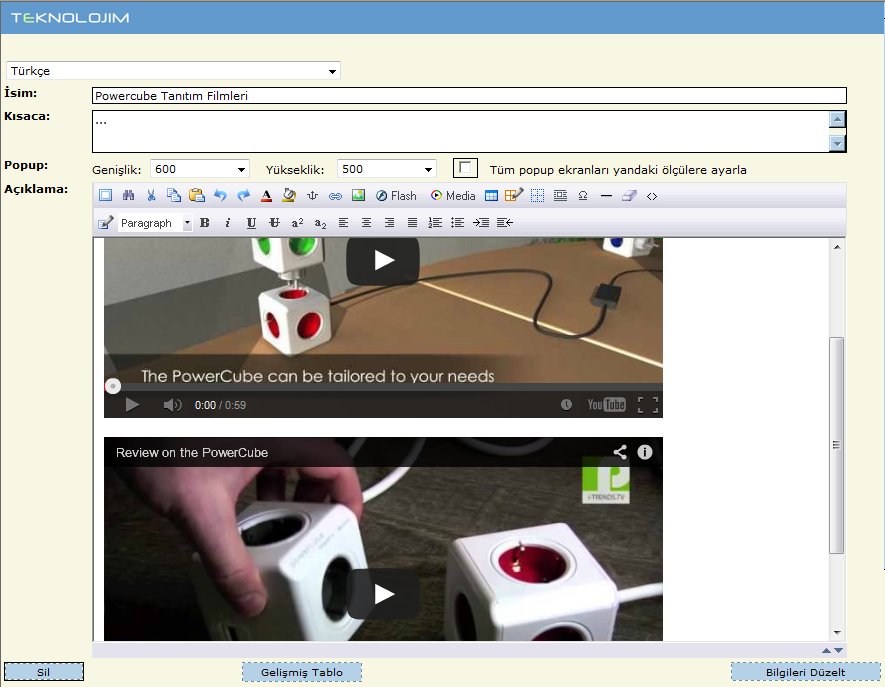Edit table properties icon
This screenshot has height=687, width=885.
click(x=514, y=195)
